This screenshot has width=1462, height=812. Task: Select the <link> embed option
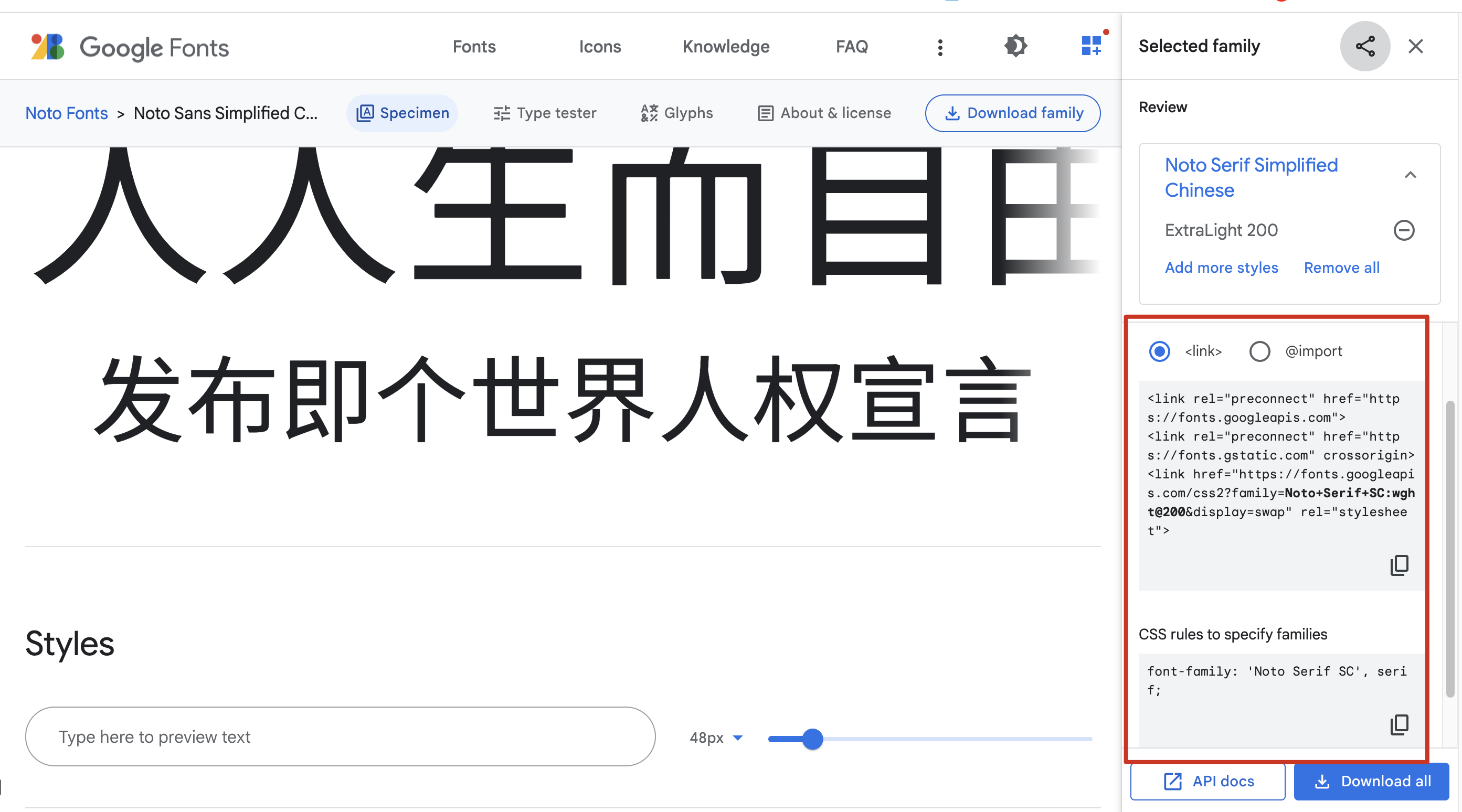coord(1160,351)
